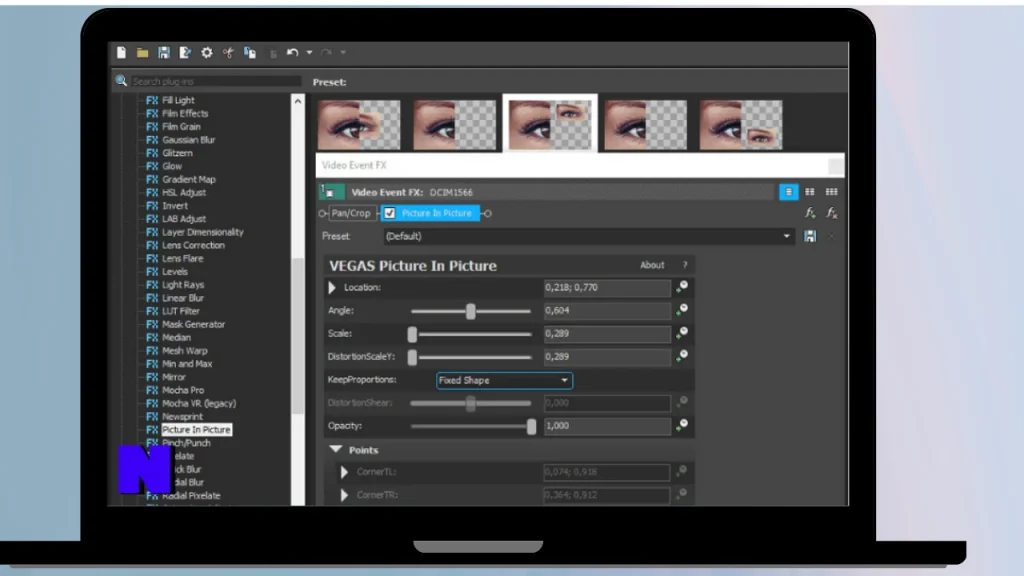Viewport: 1024px width, 576px height.
Task: Open the KeepProportions Fixed Shape dropdown
Action: pos(504,380)
